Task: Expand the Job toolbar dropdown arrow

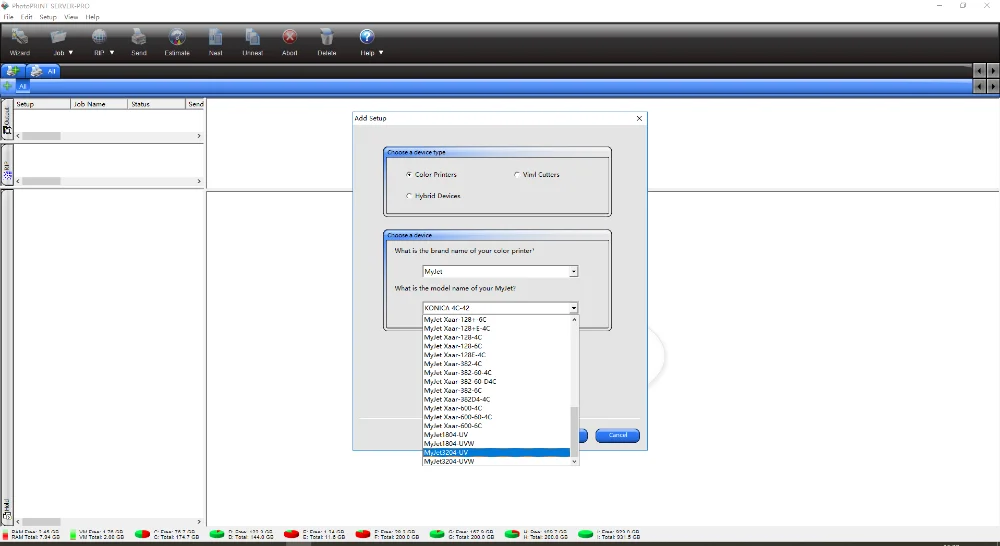Action: (x=71, y=53)
